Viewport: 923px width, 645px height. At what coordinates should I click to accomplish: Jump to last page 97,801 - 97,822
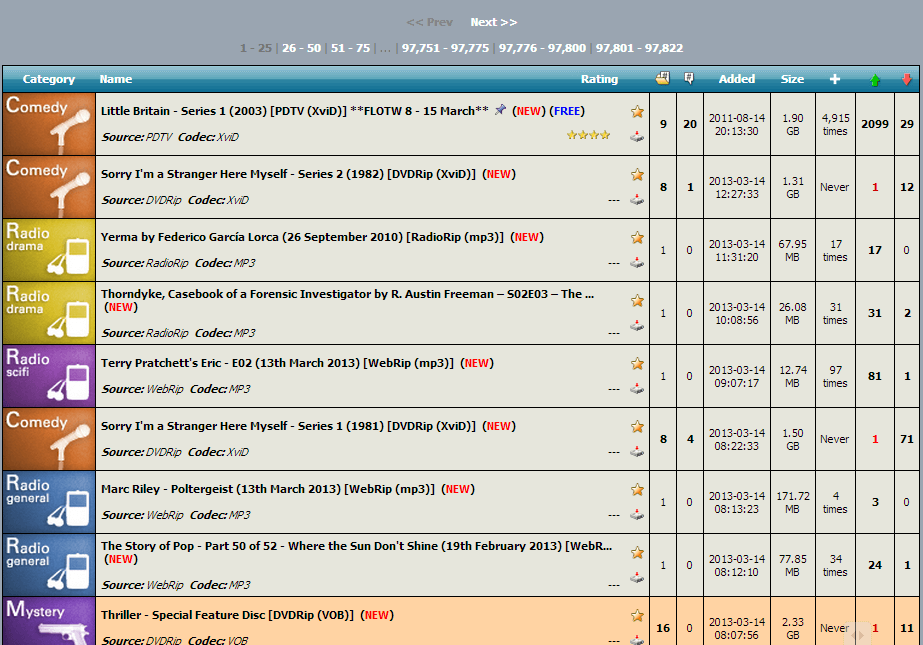coord(639,48)
